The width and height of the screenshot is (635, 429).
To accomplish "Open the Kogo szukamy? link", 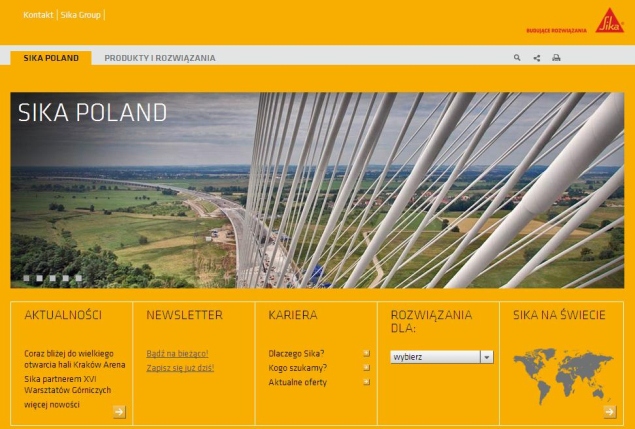I will point(298,367).
